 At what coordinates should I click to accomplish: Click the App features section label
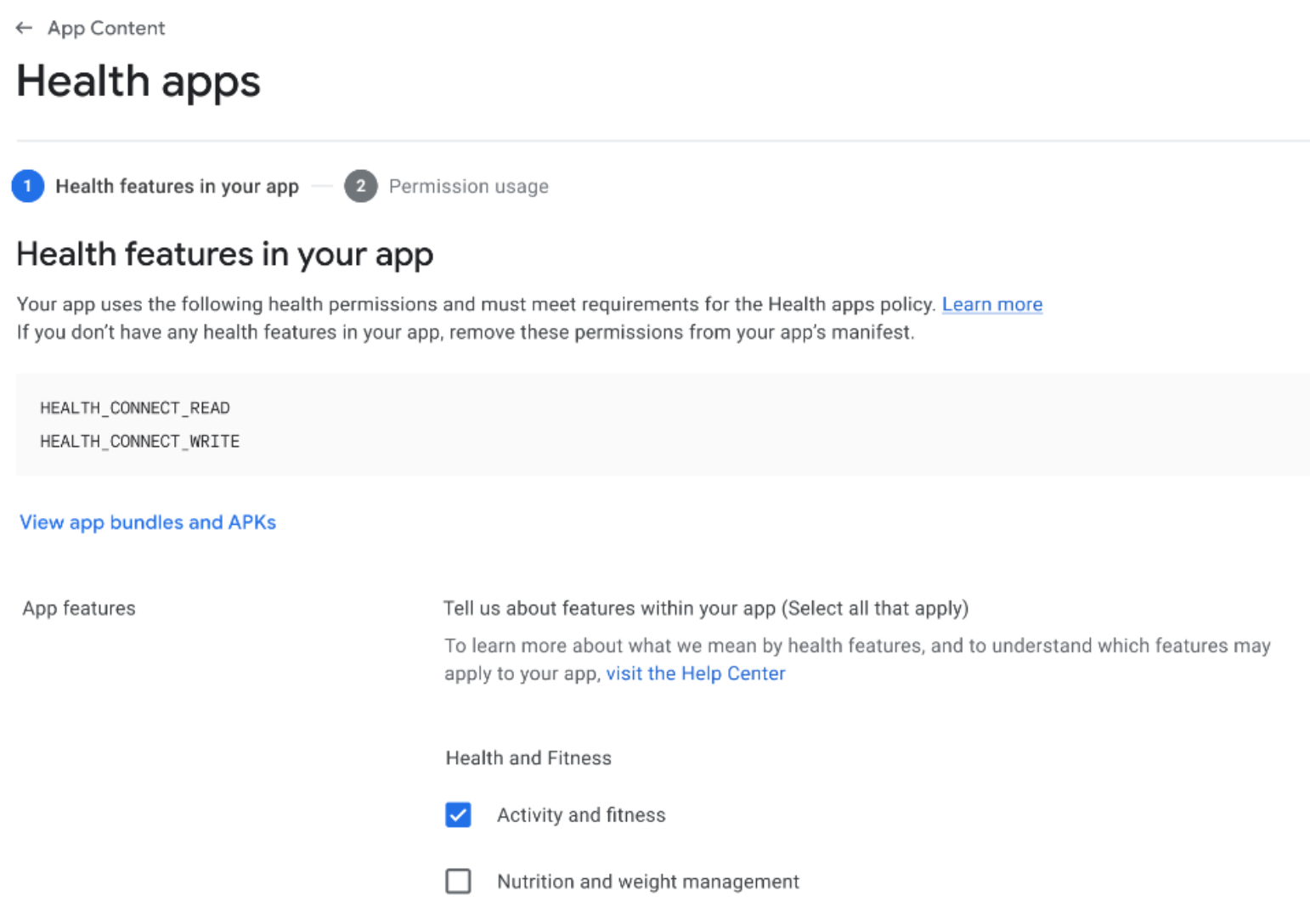78,608
